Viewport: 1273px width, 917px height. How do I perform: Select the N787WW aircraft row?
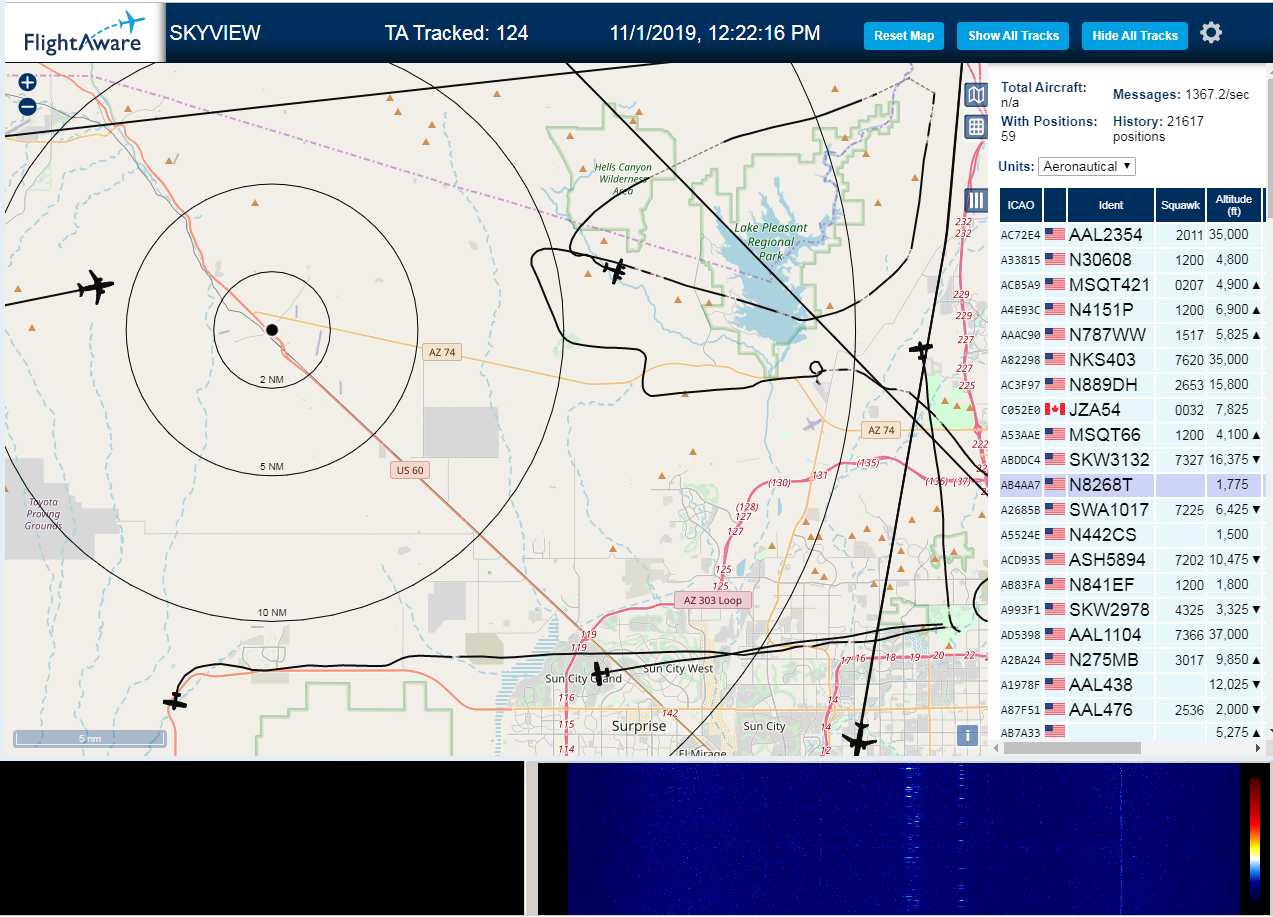coord(1131,334)
